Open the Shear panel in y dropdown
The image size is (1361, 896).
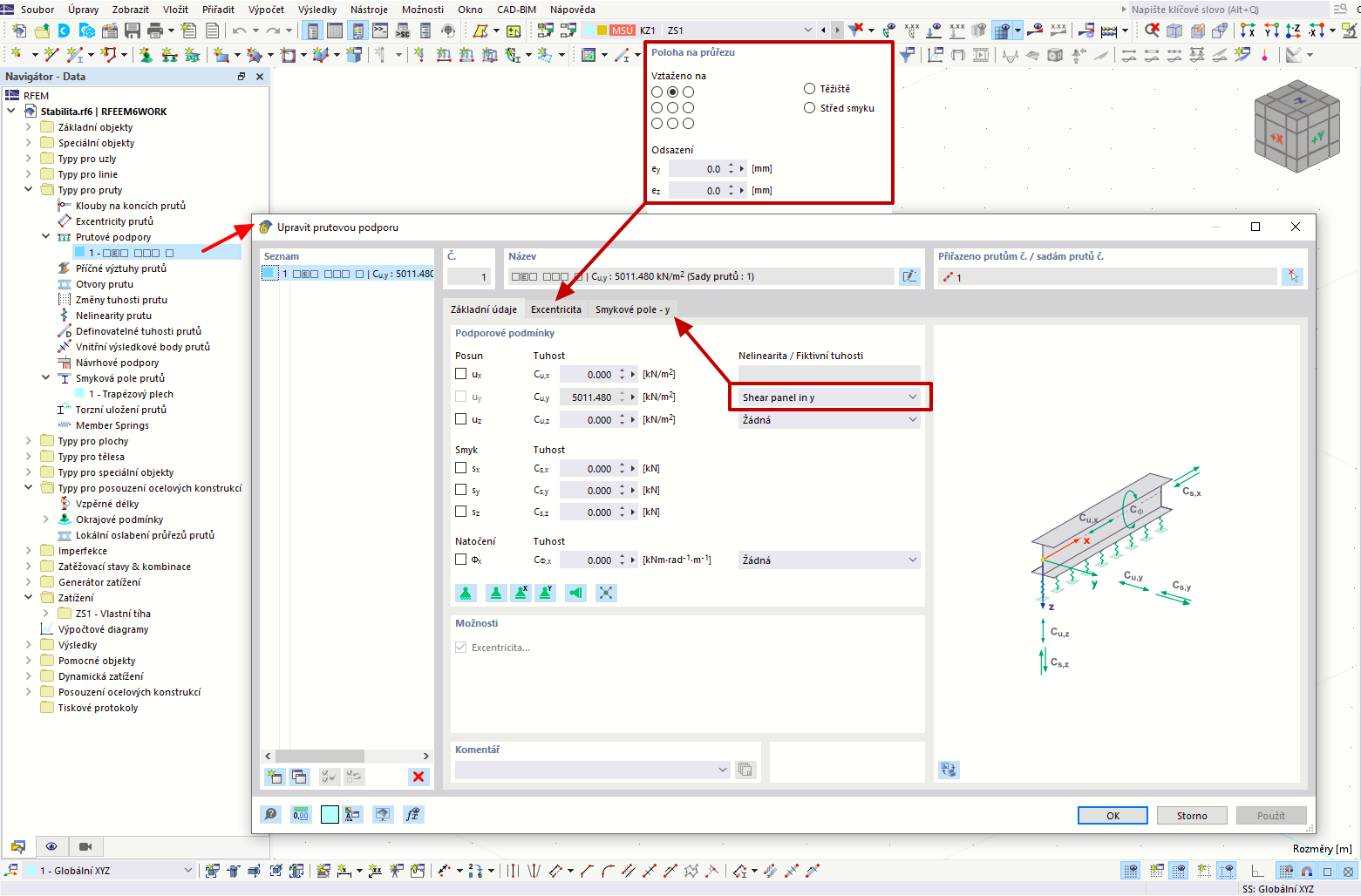click(x=829, y=397)
